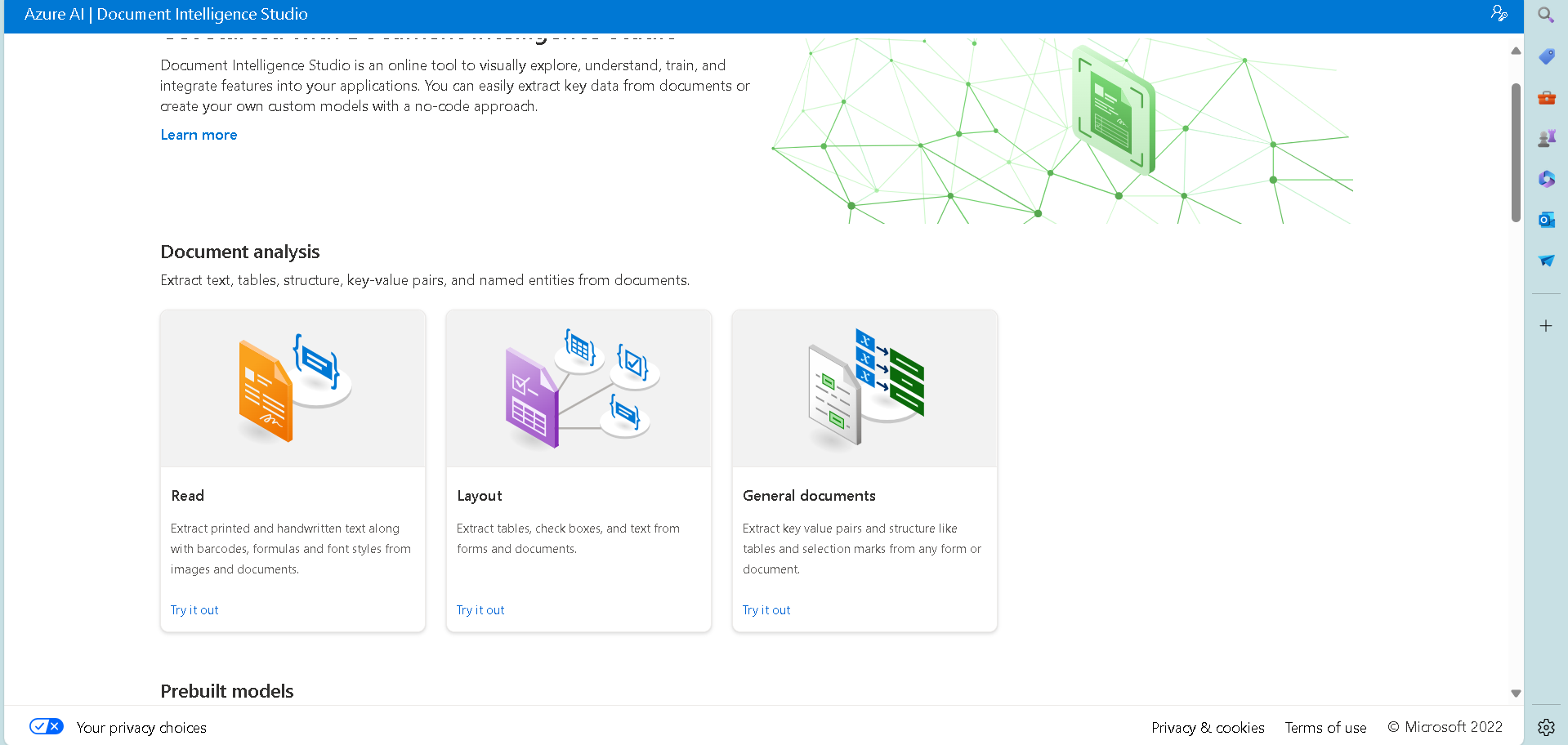The height and width of the screenshot is (745, 1568).
Task: Click the plus icon to customize sidebar
Action: 1546,326
